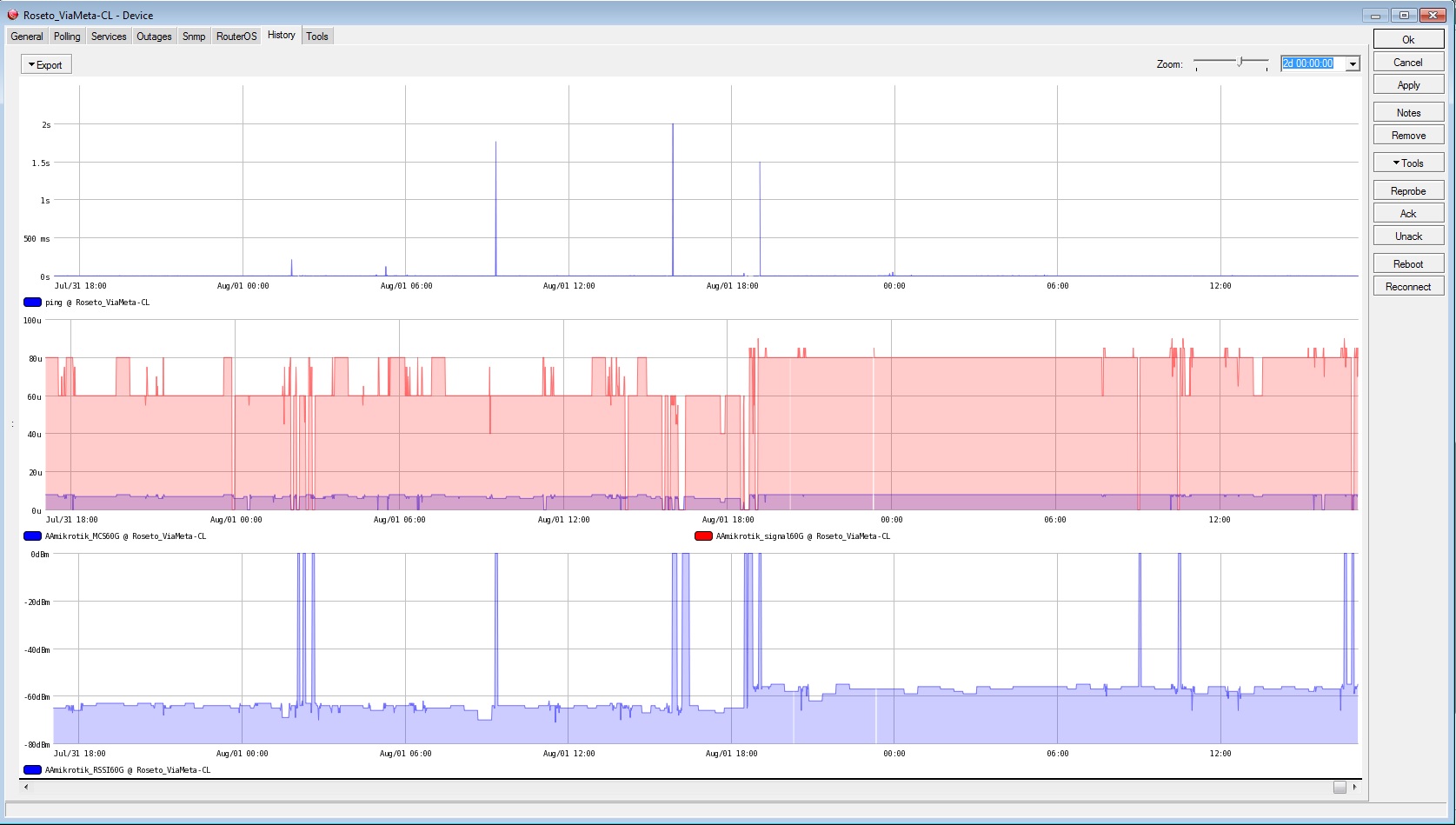The width and height of the screenshot is (1456, 825).
Task: Click the Apply button
Action: click(x=1408, y=84)
